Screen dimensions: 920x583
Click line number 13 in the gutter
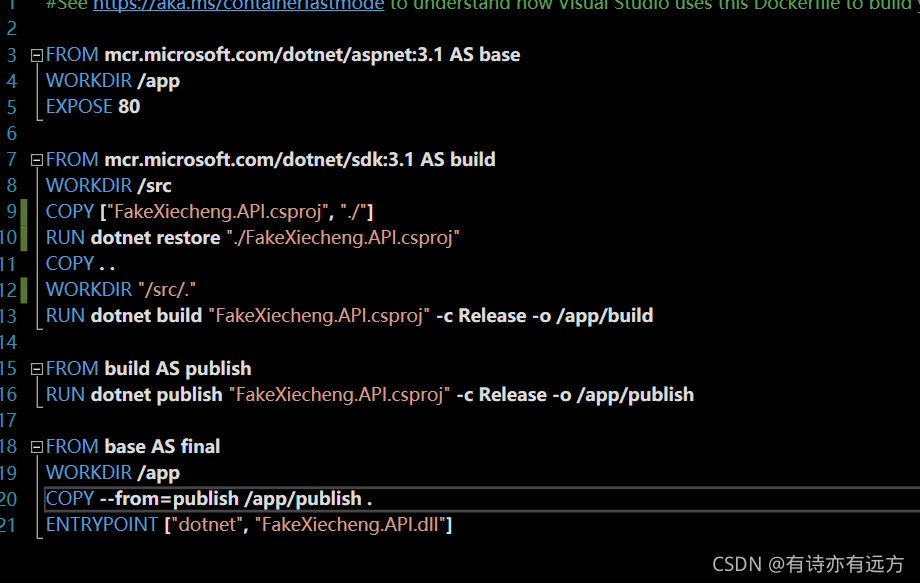tap(8, 316)
